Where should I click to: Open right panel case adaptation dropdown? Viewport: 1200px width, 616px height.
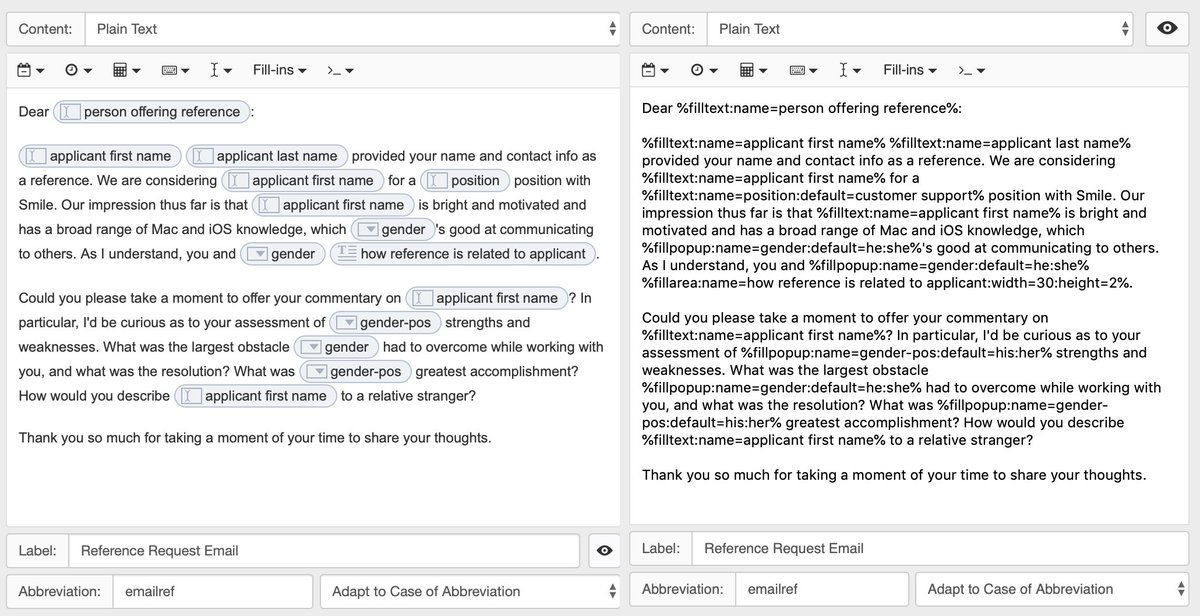pos(1052,589)
